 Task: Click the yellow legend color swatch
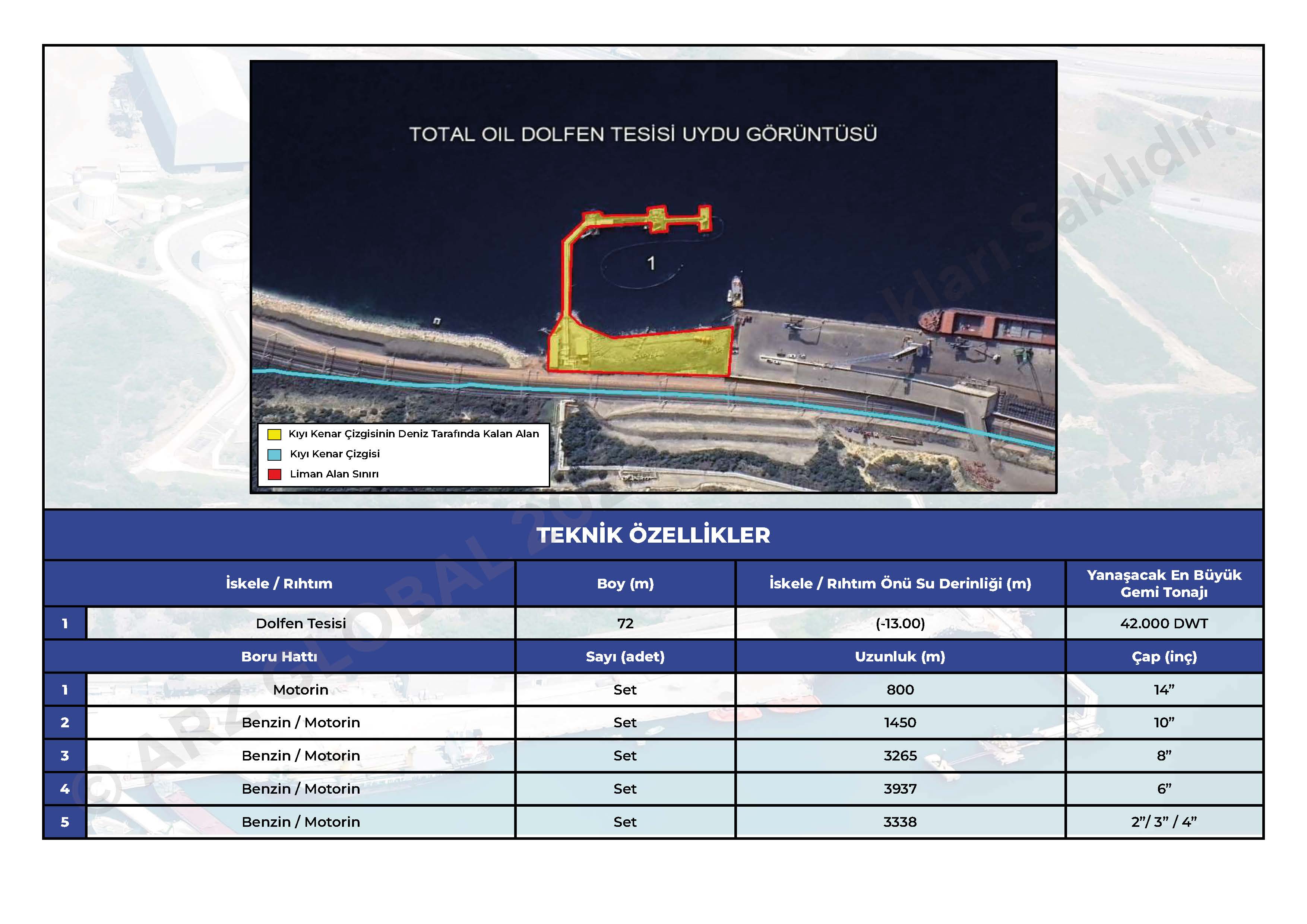tap(274, 434)
